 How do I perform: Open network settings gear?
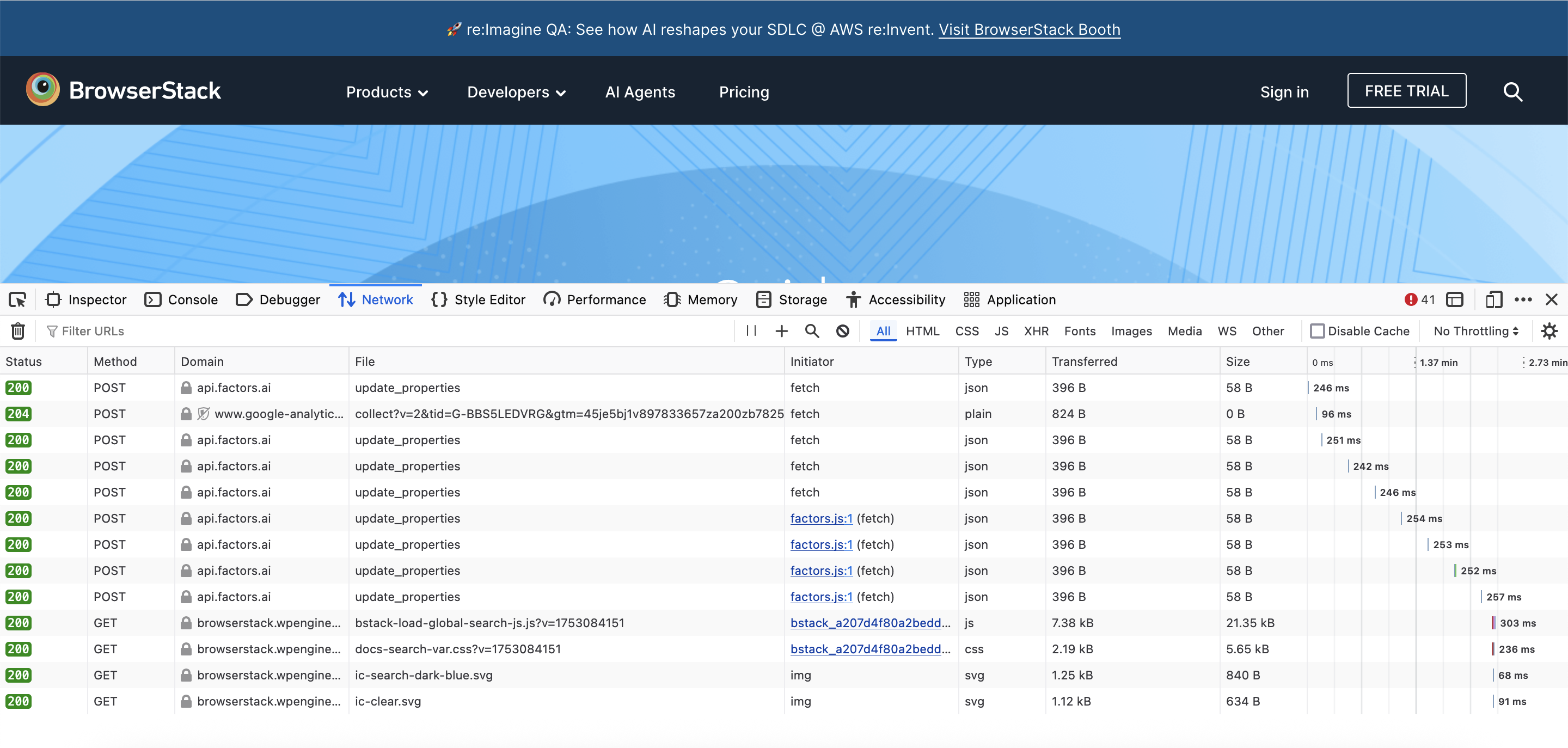point(1549,330)
